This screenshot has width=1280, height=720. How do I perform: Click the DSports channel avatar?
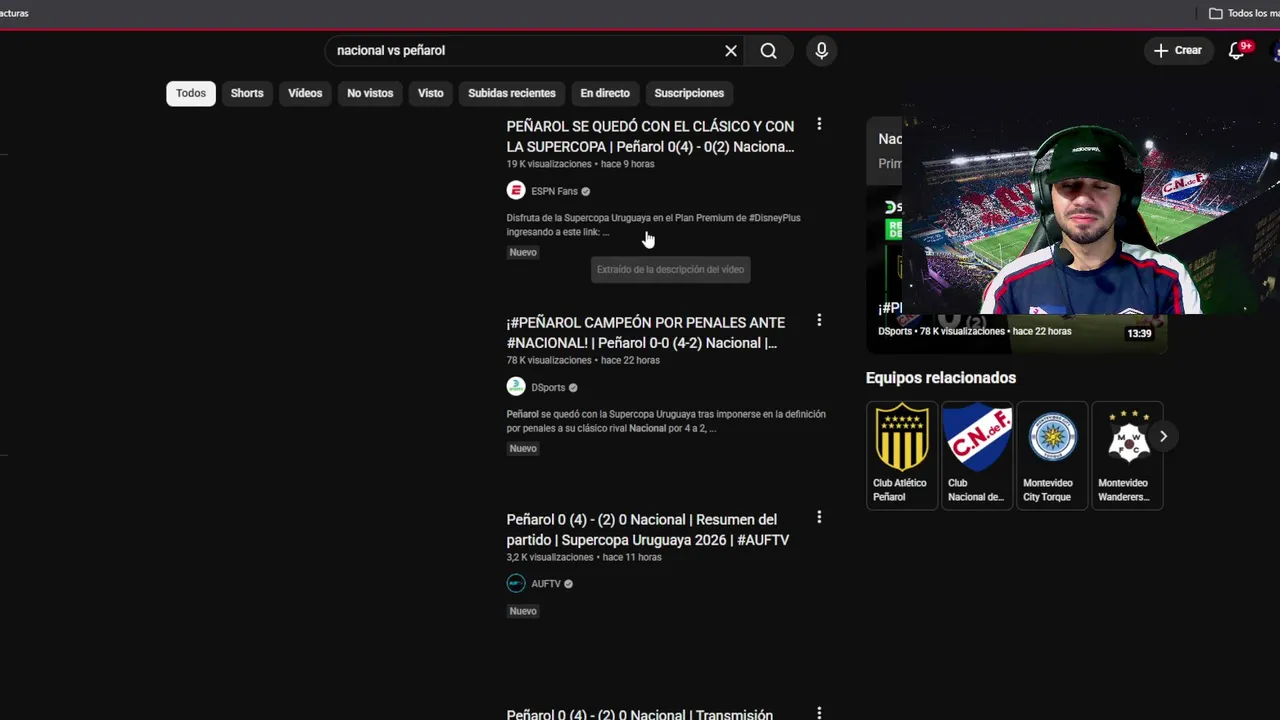[516, 387]
